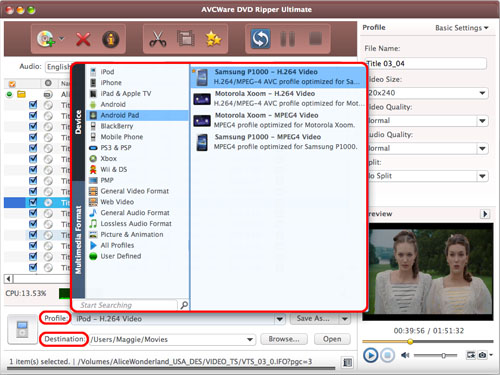Uncheck the second title row checkbox
Screen dimensions: 500x375
pyautogui.click(x=33, y=116)
